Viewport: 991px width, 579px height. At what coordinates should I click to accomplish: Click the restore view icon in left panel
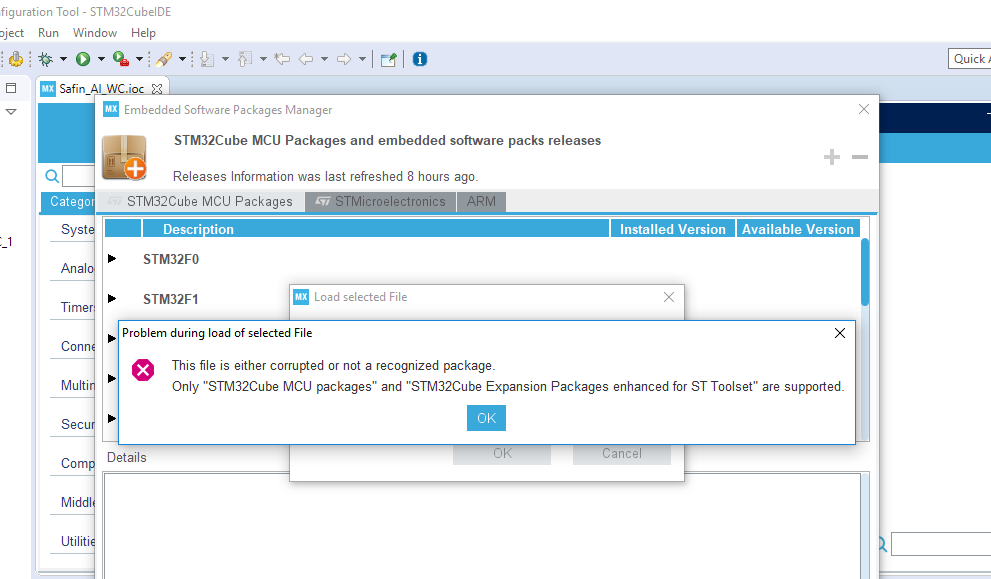[x=11, y=88]
